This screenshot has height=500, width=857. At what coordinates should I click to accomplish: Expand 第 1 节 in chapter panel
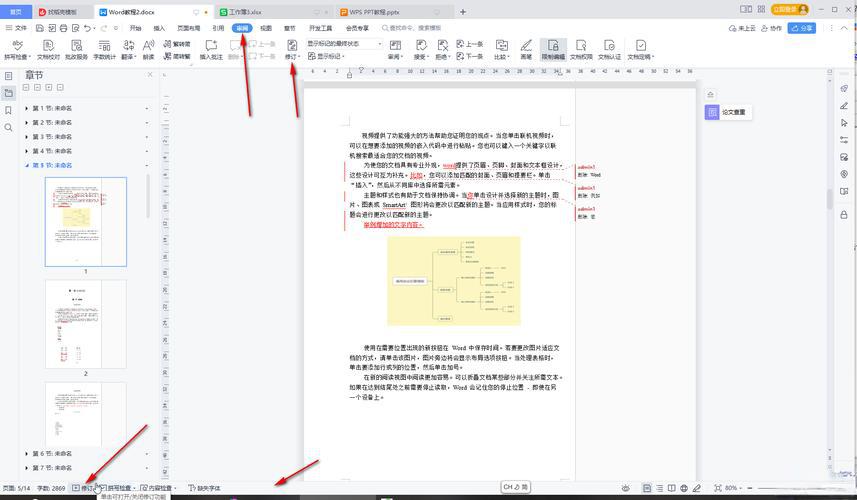[26, 108]
